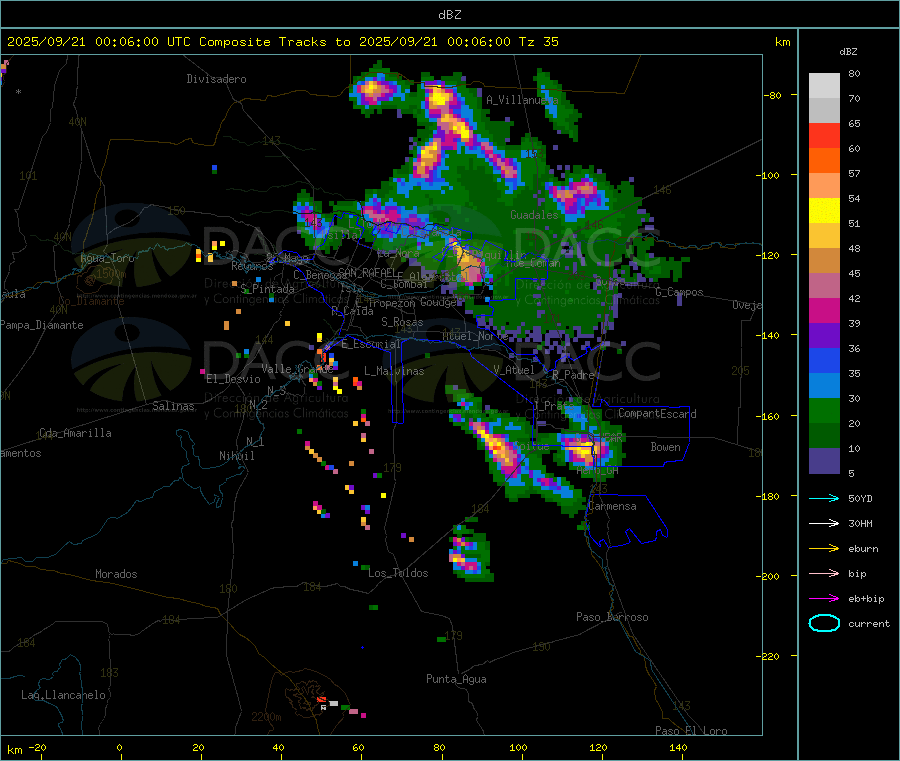The height and width of the screenshot is (761, 900).
Task: Click the S_Pintada map label
Action: 267,289
